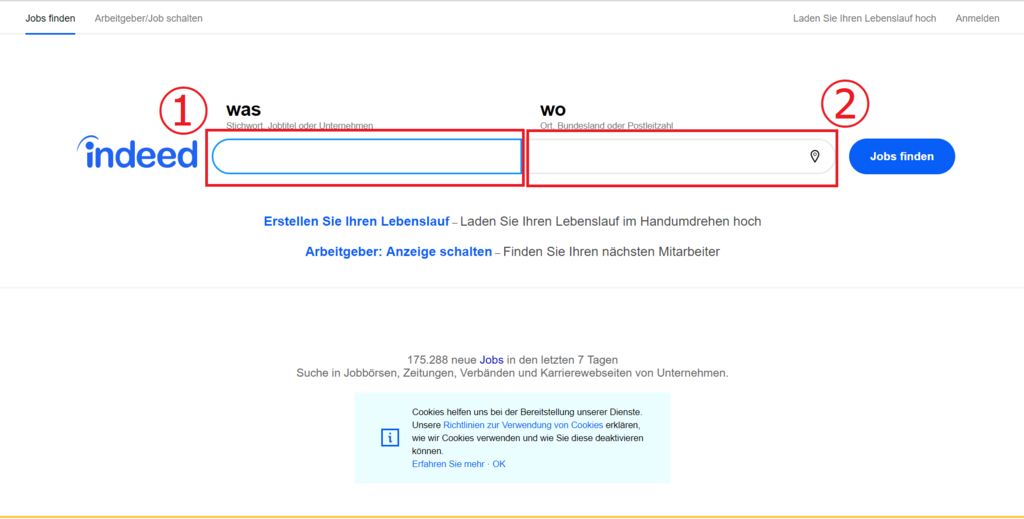Click the Jobs link in new jobs count
The height and width of the screenshot is (519, 1024).
coord(491,360)
